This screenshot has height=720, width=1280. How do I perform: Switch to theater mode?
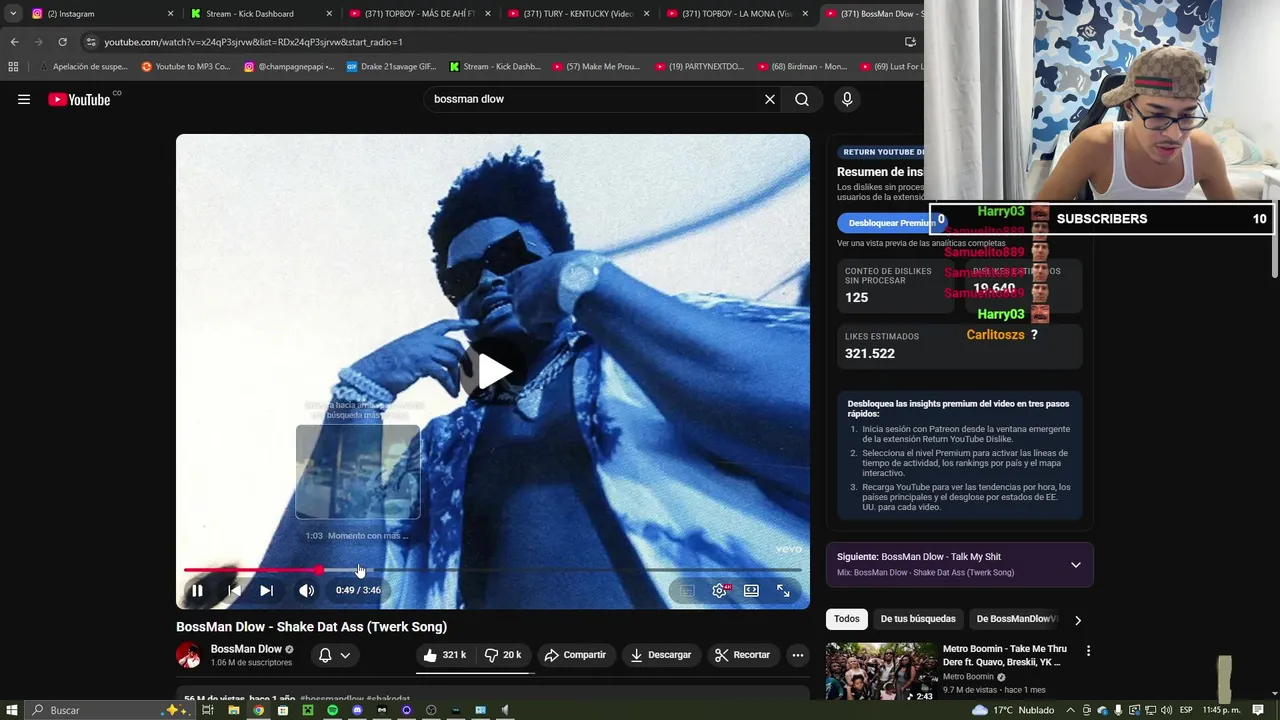click(x=751, y=590)
